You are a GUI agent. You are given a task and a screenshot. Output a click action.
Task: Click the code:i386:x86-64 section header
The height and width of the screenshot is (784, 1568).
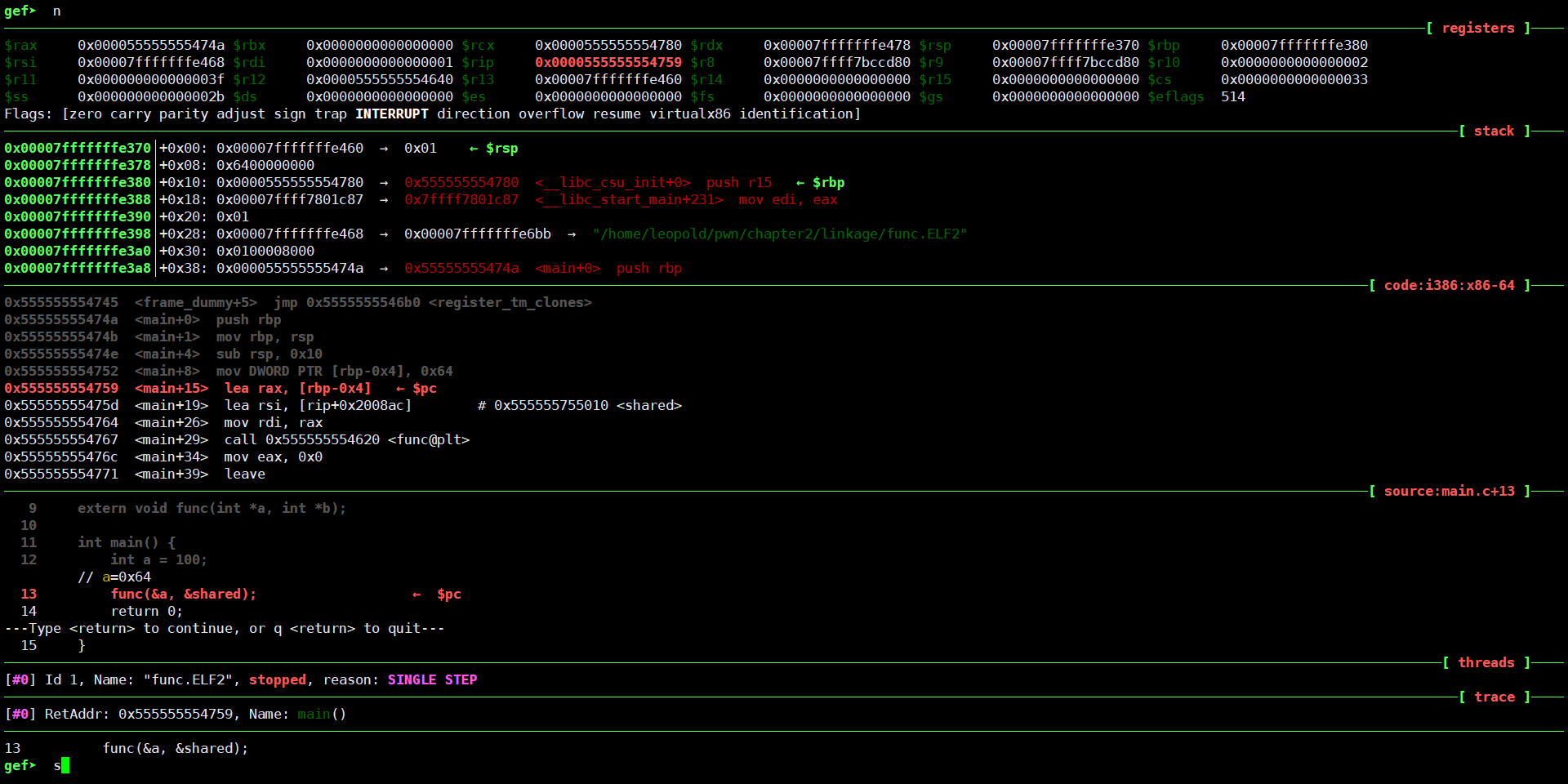1450,285
